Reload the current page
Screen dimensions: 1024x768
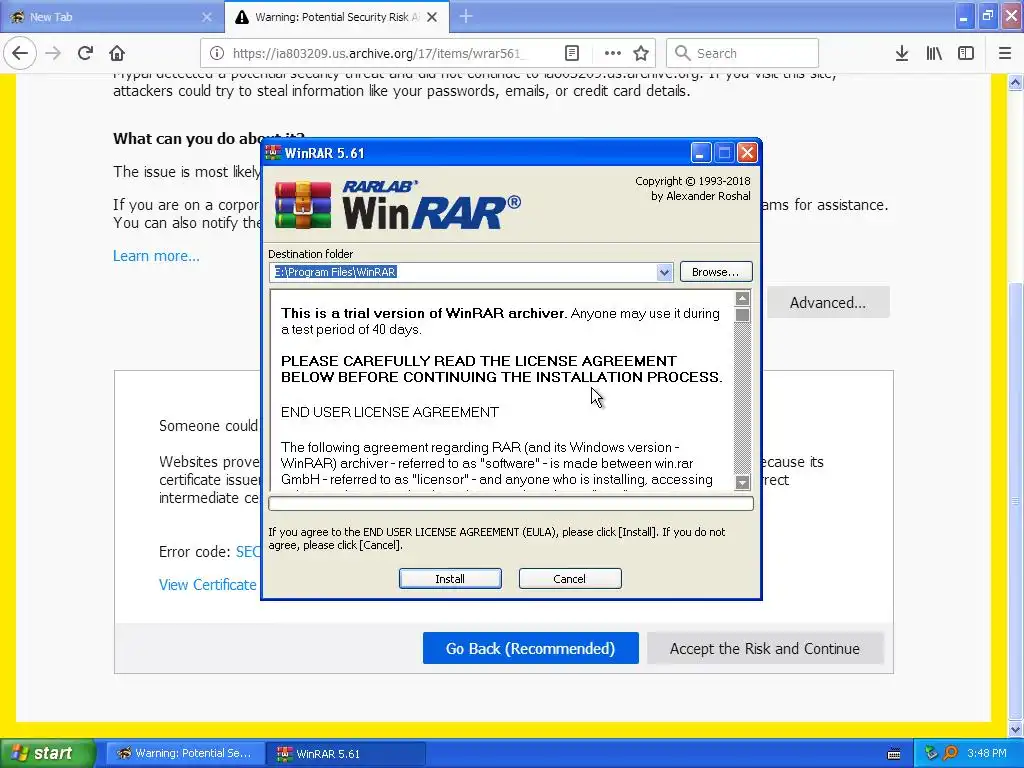(85, 53)
